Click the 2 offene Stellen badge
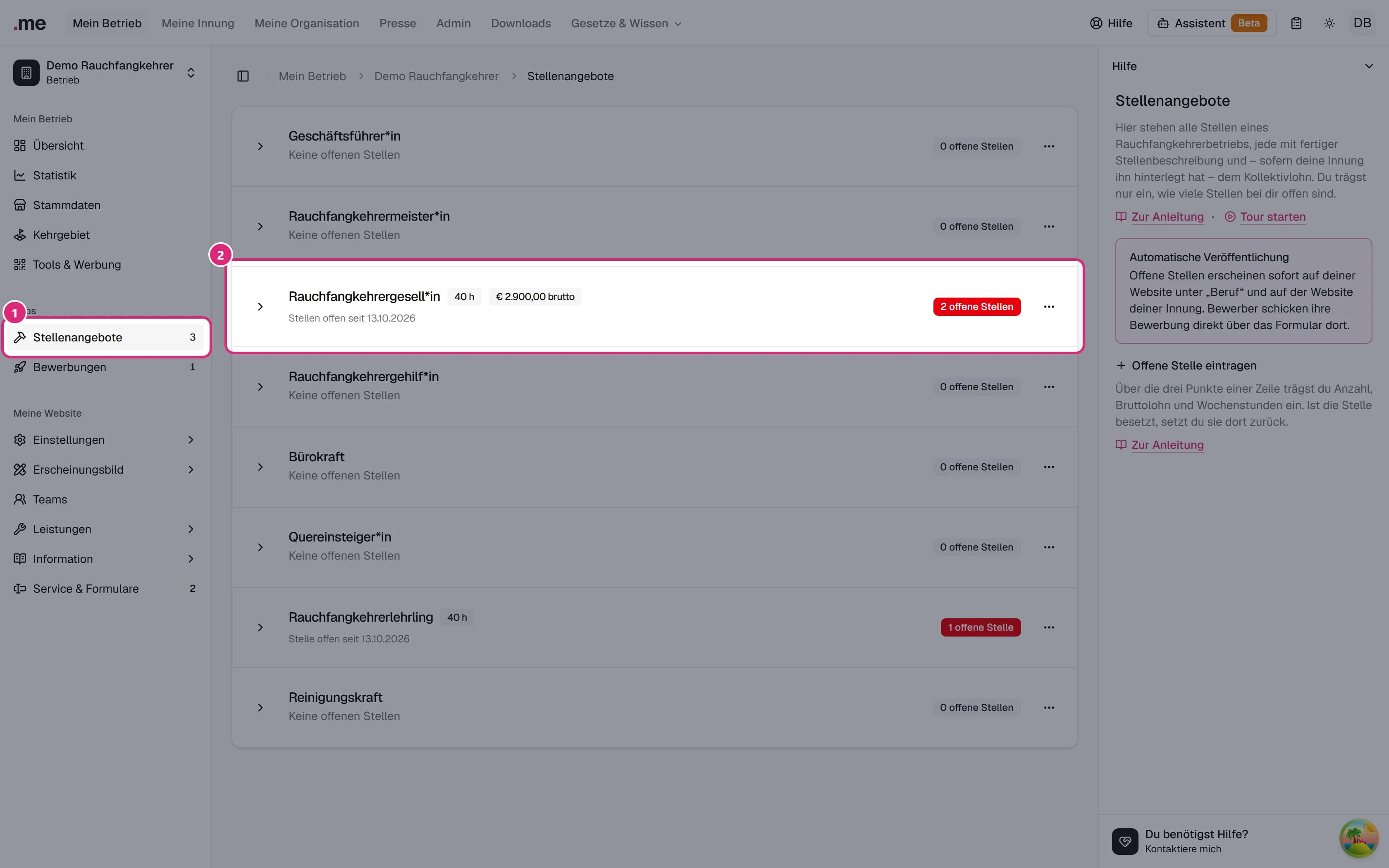This screenshot has height=868, width=1389. (976, 307)
